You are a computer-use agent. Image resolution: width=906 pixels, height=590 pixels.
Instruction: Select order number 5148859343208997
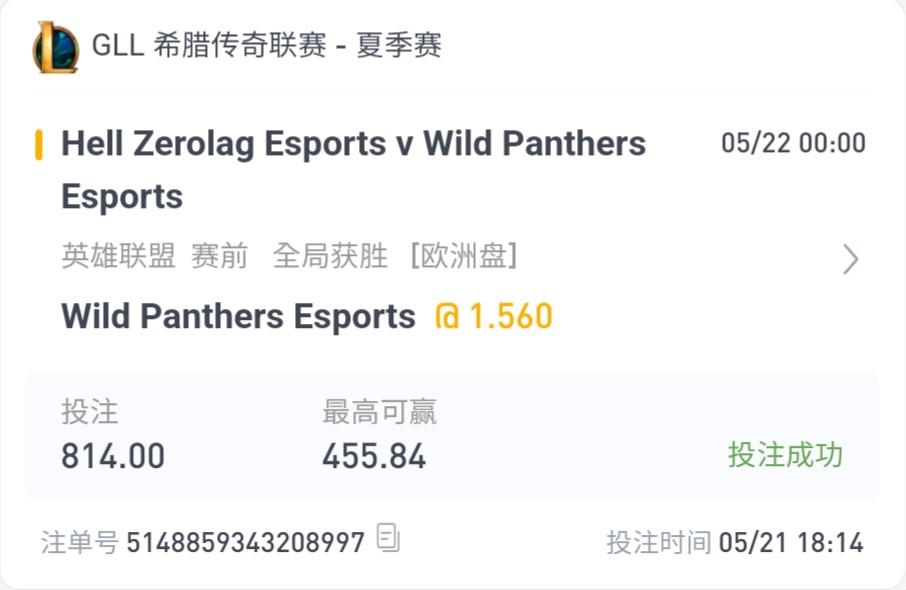(x=245, y=543)
